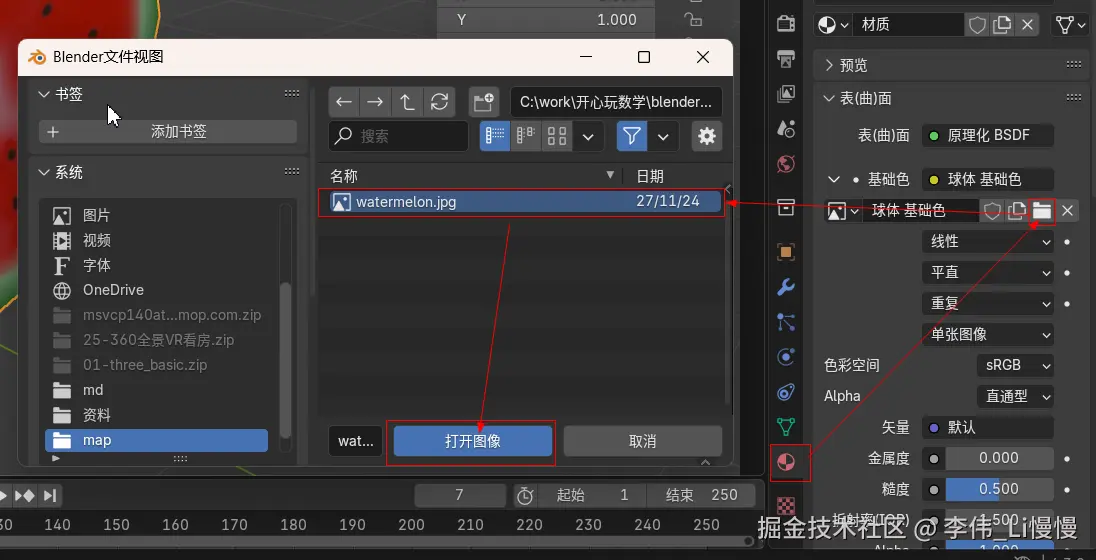Switch to vertical list view
Screen dimensions: 1096x560
click(x=495, y=136)
